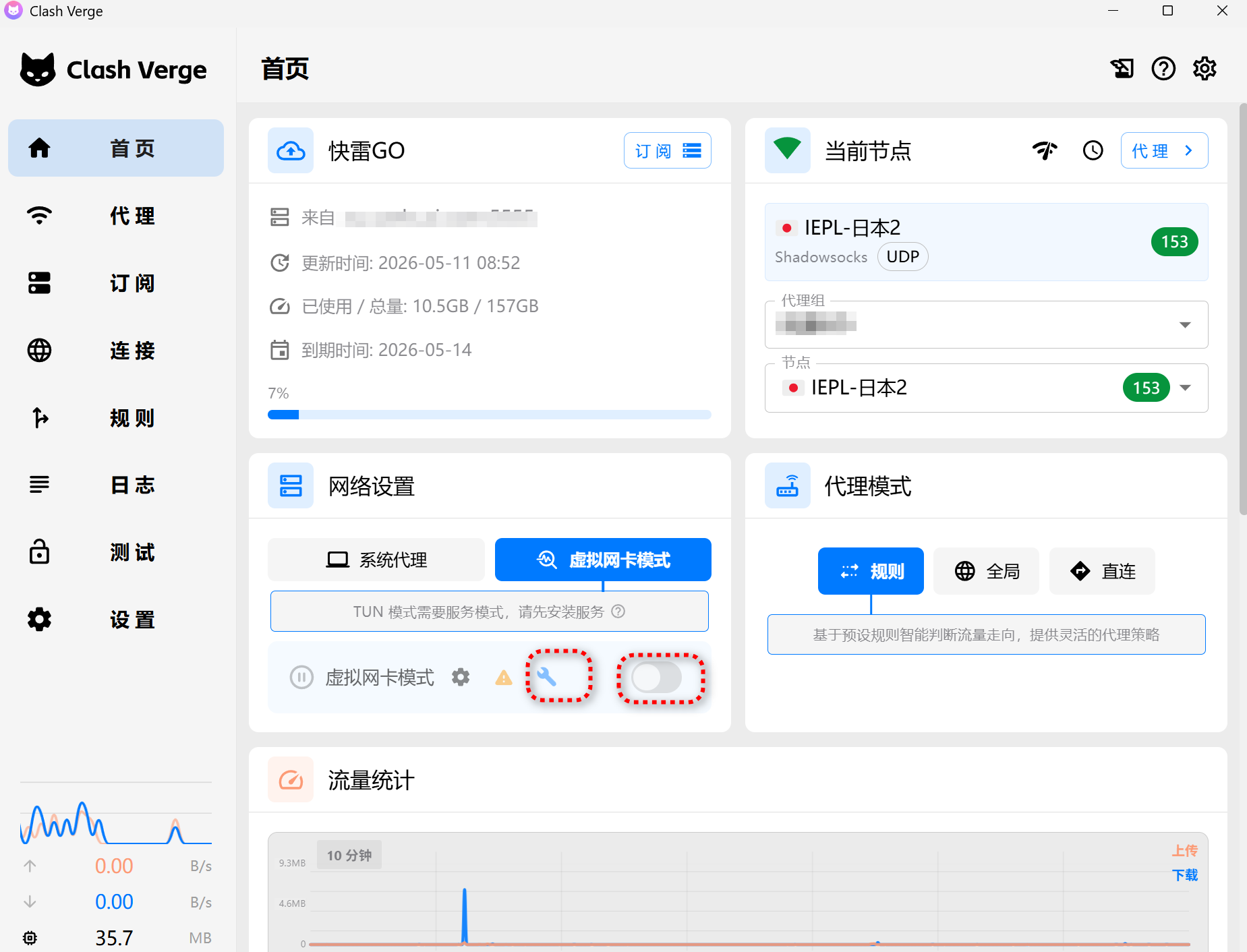1247x952 pixels.
Task: Click the traffic chart area
Action: pos(738,893)
